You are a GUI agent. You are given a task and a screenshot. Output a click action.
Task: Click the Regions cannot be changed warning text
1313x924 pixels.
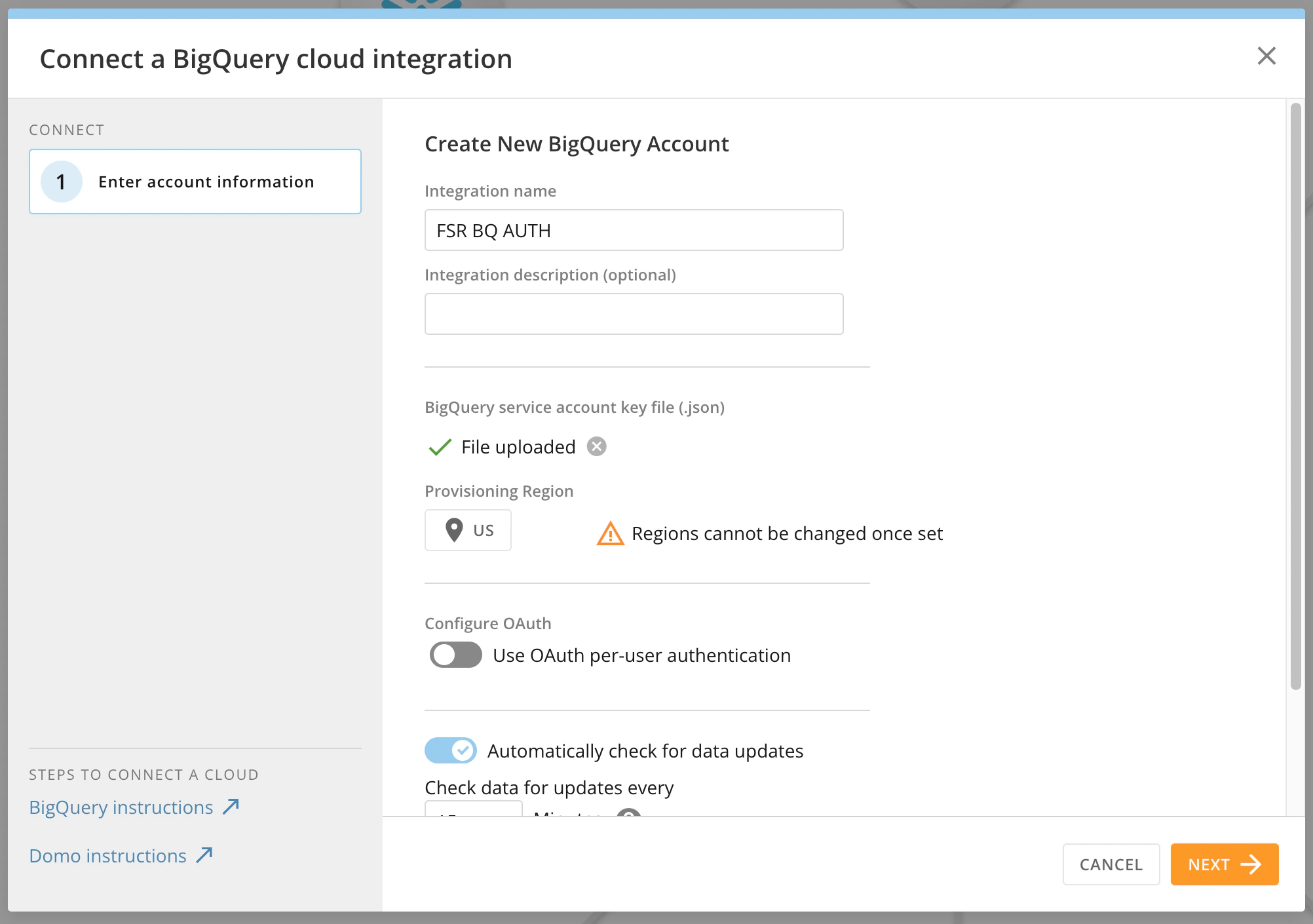tap(787, 533)
